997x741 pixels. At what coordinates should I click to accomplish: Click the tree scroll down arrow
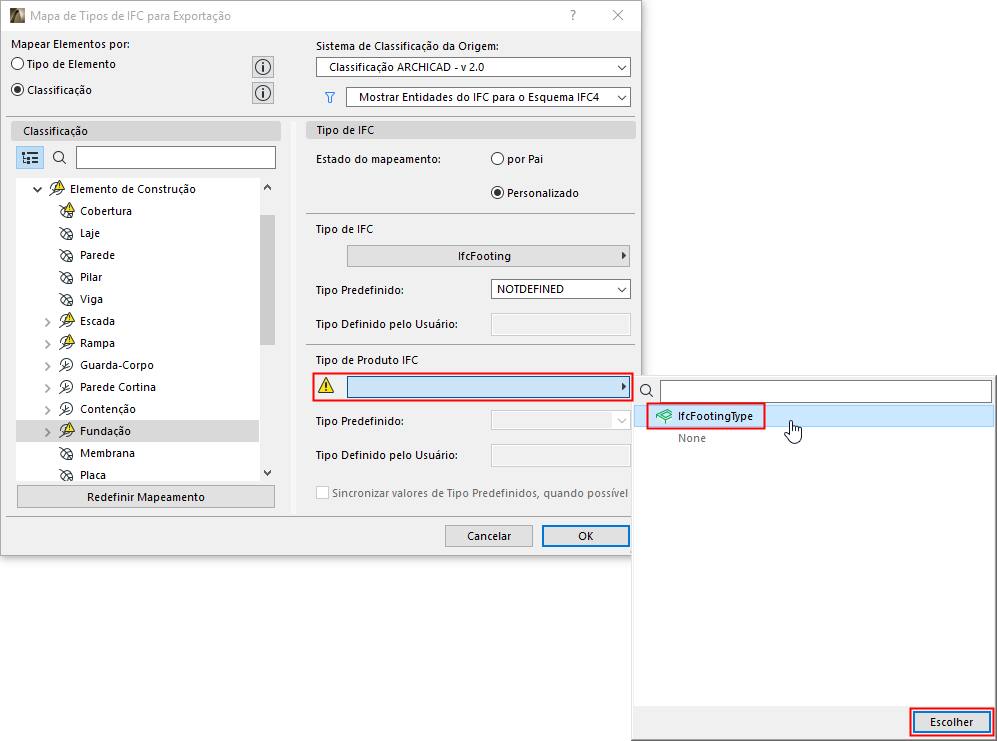coord(268,473)
